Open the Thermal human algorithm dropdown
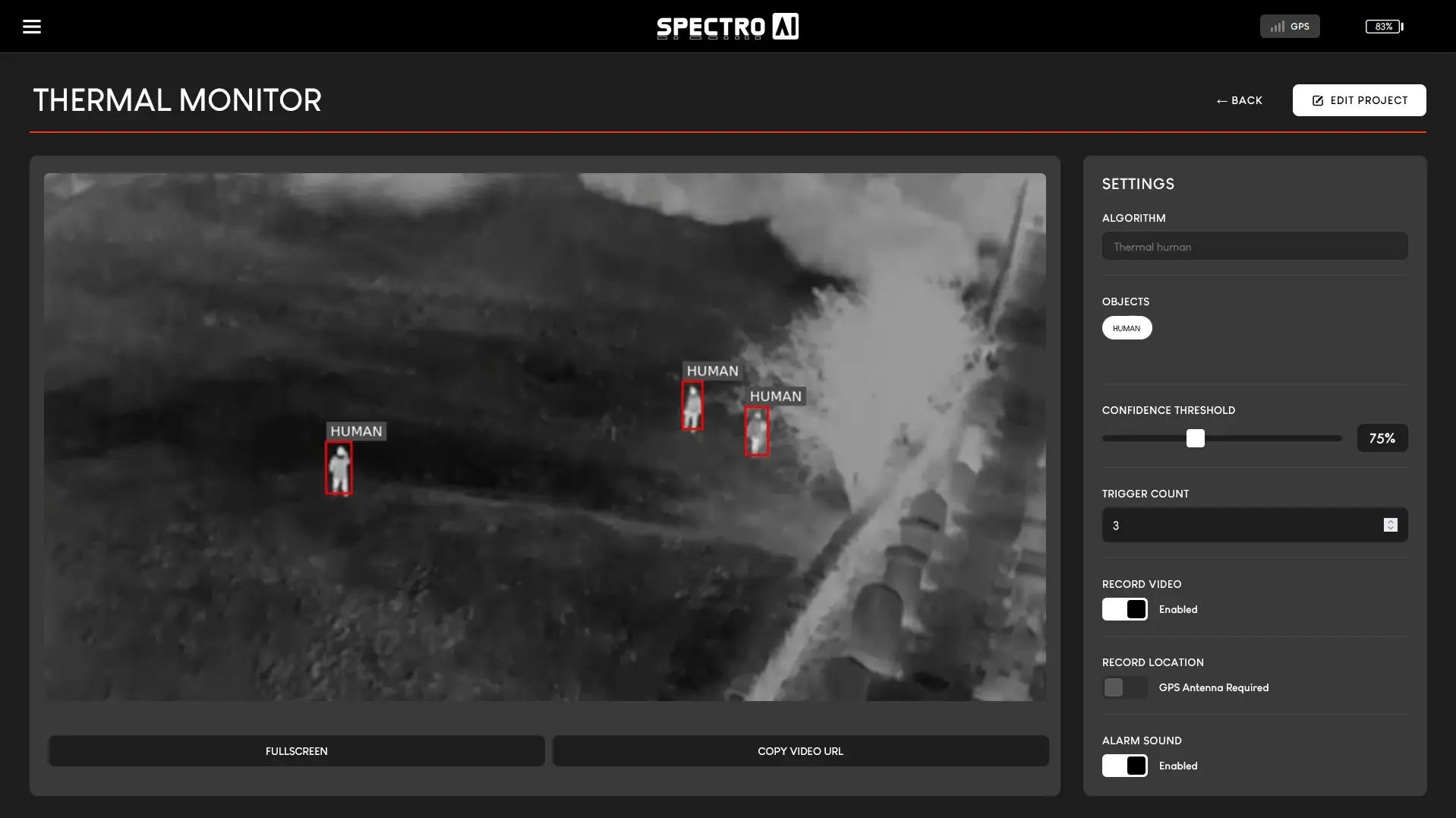 1254,246
